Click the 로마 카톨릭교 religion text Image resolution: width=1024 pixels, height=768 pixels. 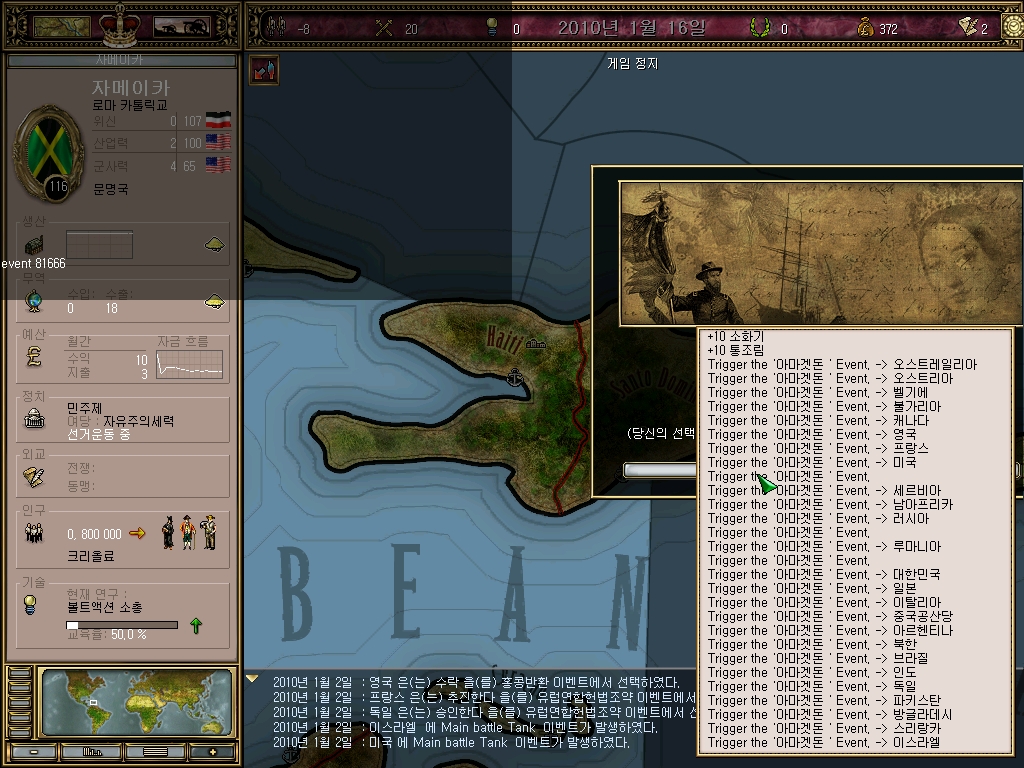click(130, 105)
